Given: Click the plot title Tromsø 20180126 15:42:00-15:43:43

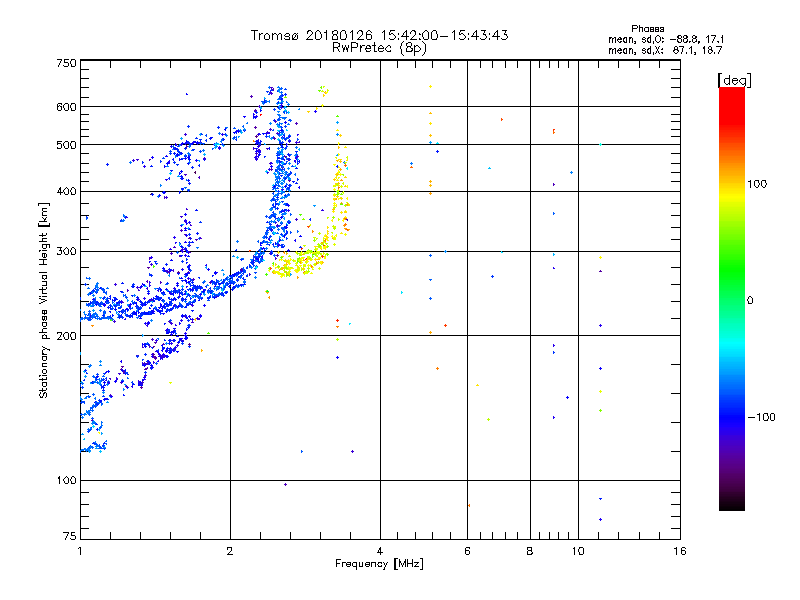Looking at the screenshot, I should tap(379, 35).
